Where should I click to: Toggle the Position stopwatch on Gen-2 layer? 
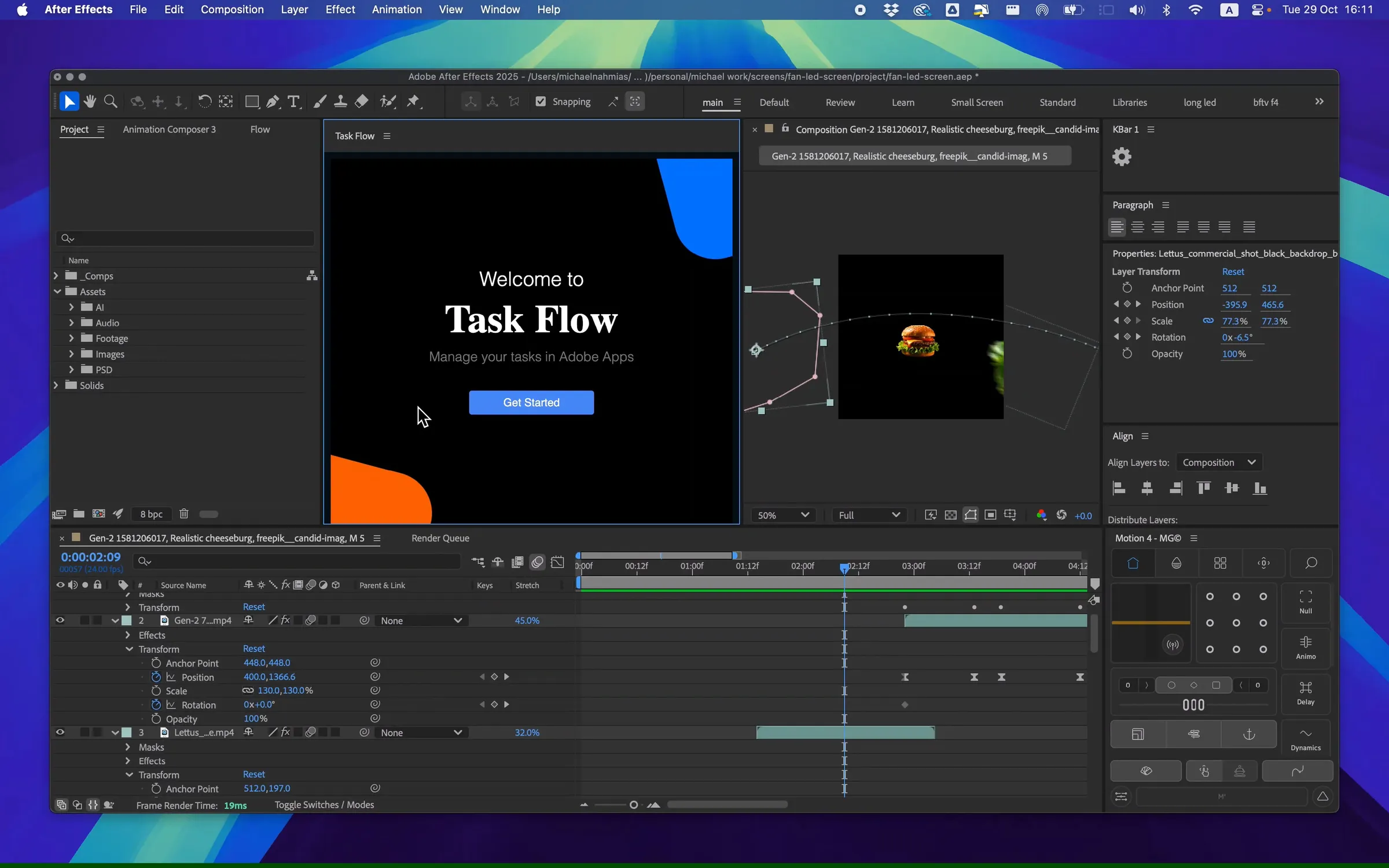click(156, 676)
